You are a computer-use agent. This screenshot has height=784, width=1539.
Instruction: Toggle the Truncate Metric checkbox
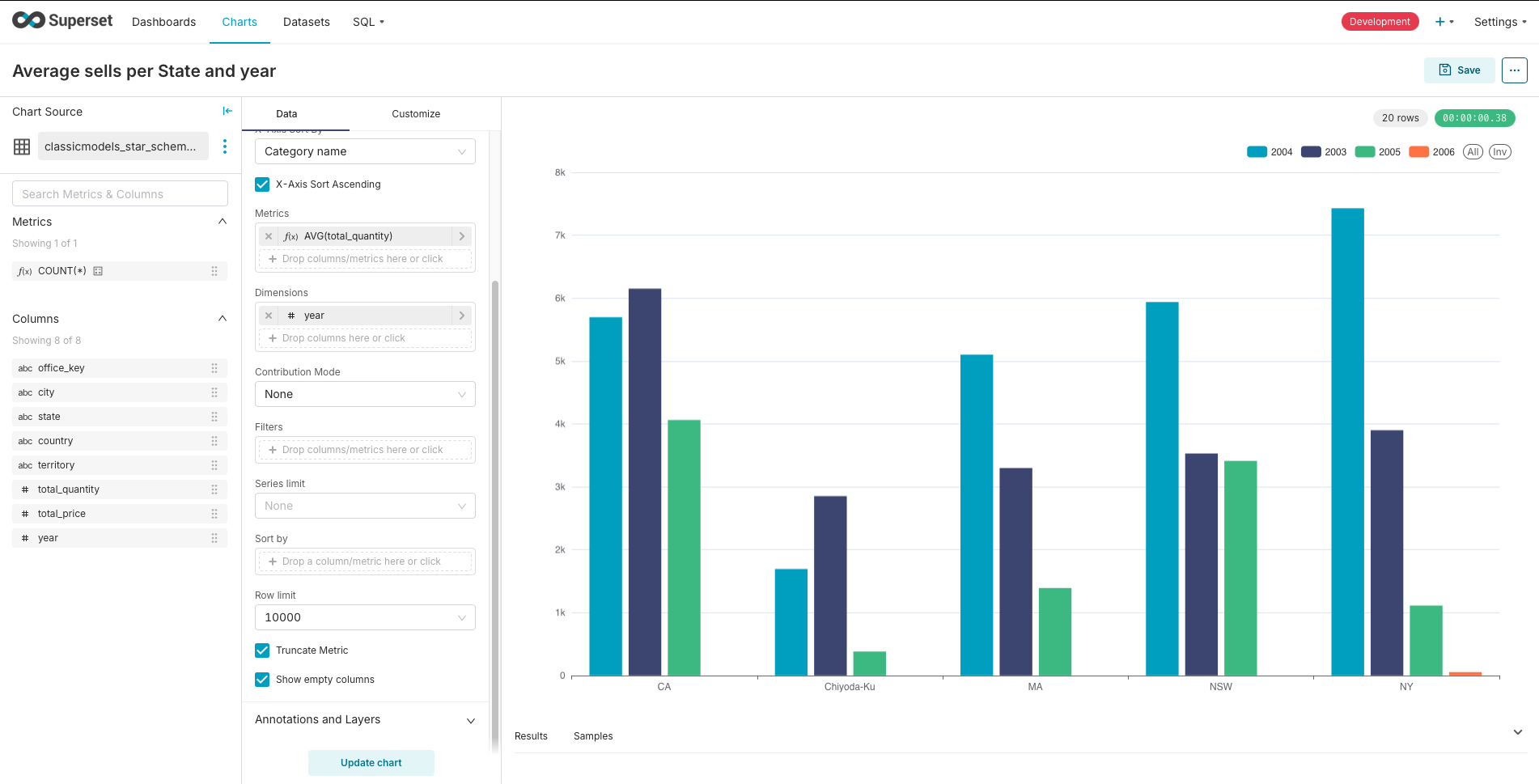click(262, 651)
